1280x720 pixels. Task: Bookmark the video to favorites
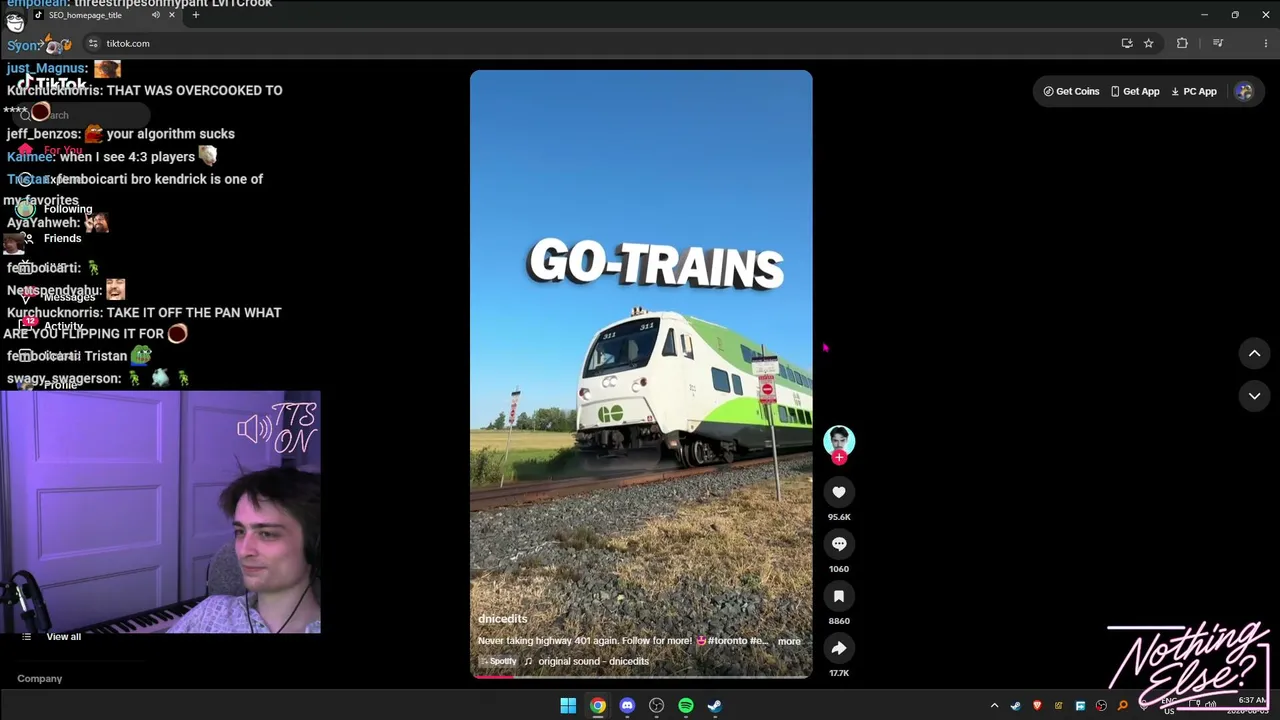(x=839, y=596)
